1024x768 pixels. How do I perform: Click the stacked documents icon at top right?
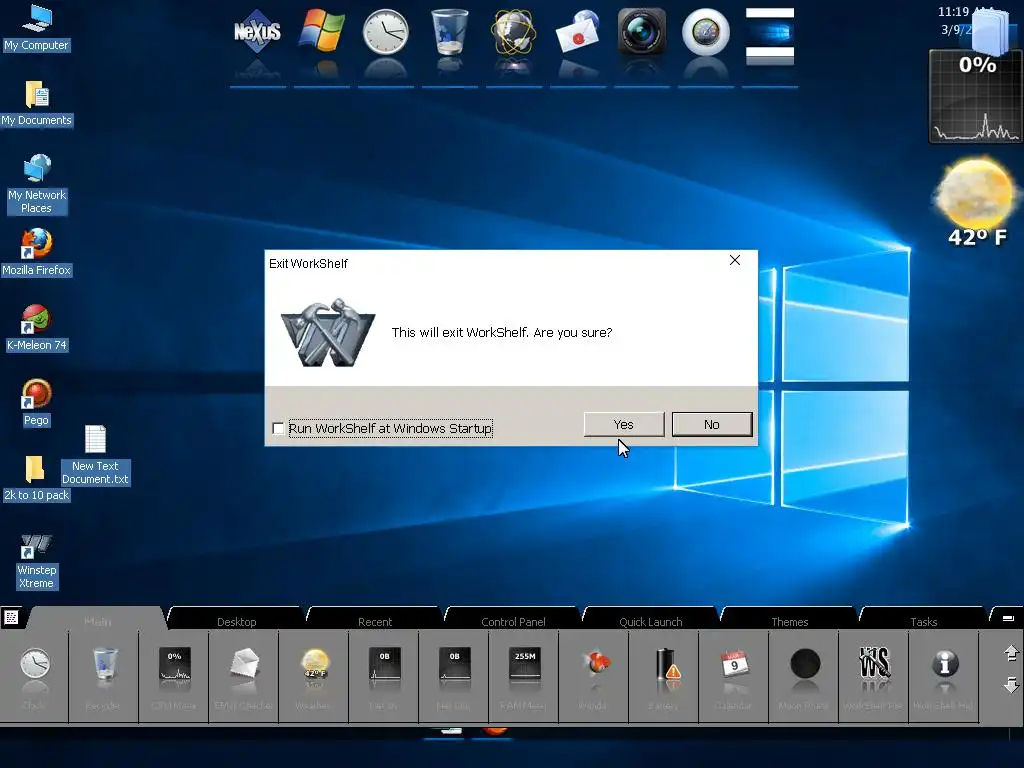point(991,31)
